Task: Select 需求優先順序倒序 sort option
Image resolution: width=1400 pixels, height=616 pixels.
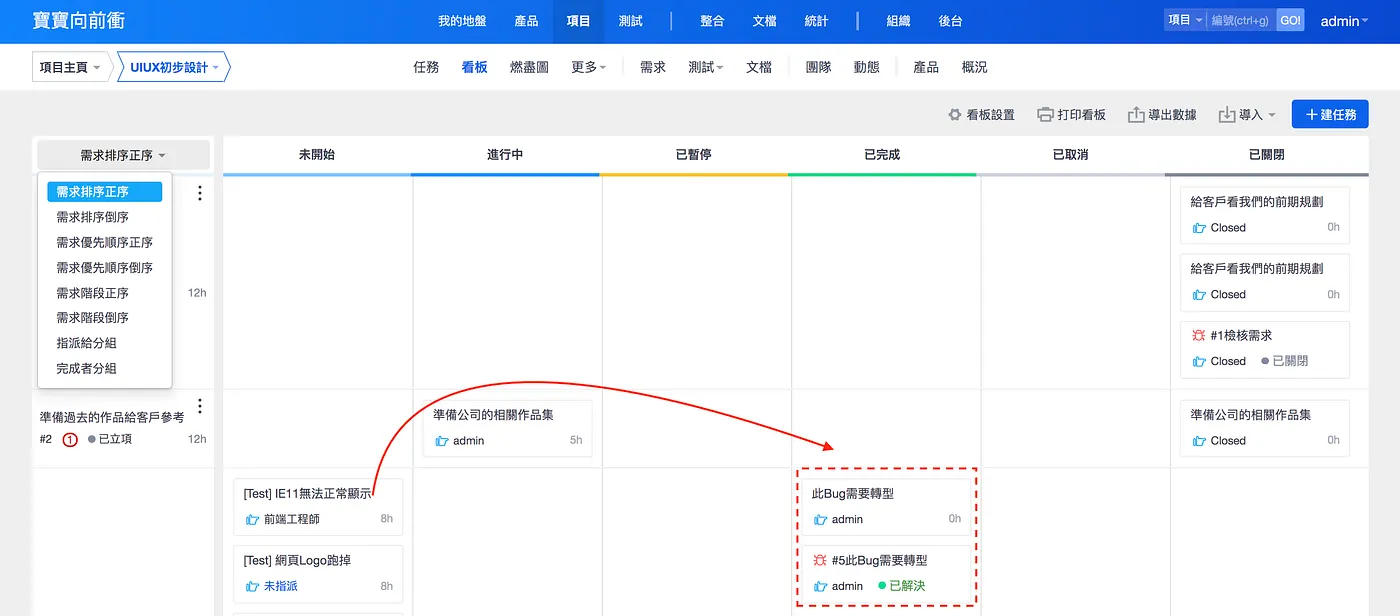Action: coord(104,267)
